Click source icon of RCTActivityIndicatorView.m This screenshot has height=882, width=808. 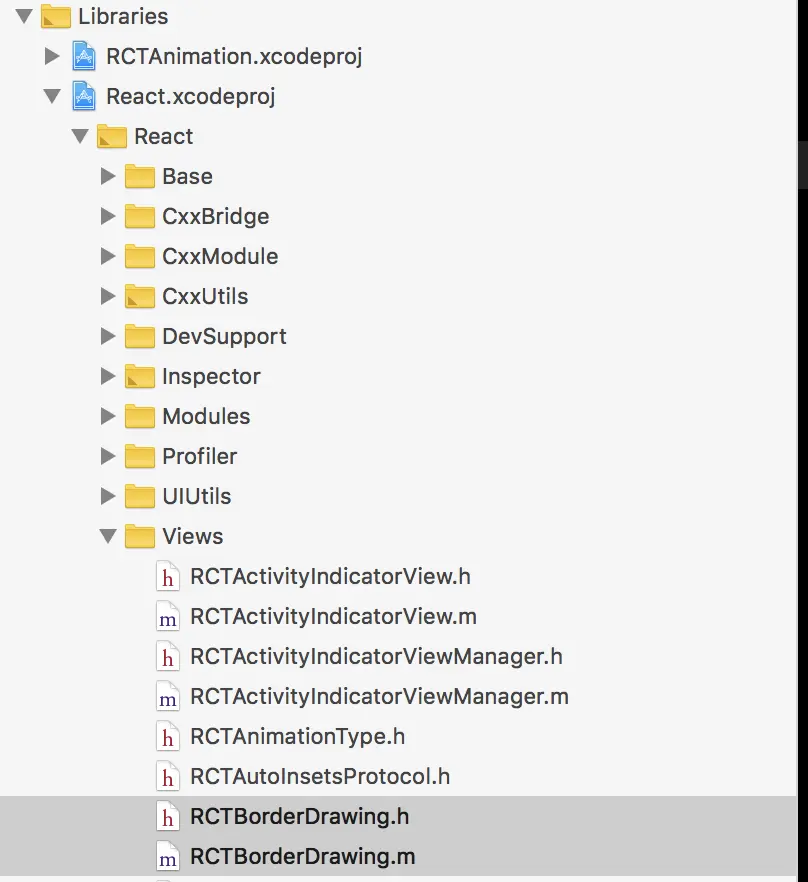168,616
